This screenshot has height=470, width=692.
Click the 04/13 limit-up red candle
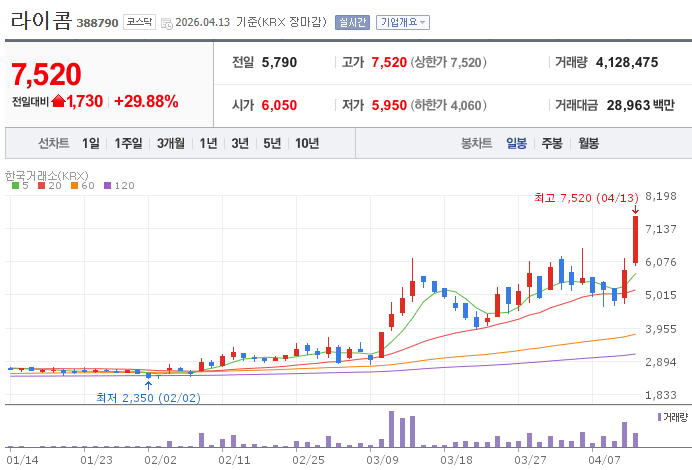(x=636, y=240)
